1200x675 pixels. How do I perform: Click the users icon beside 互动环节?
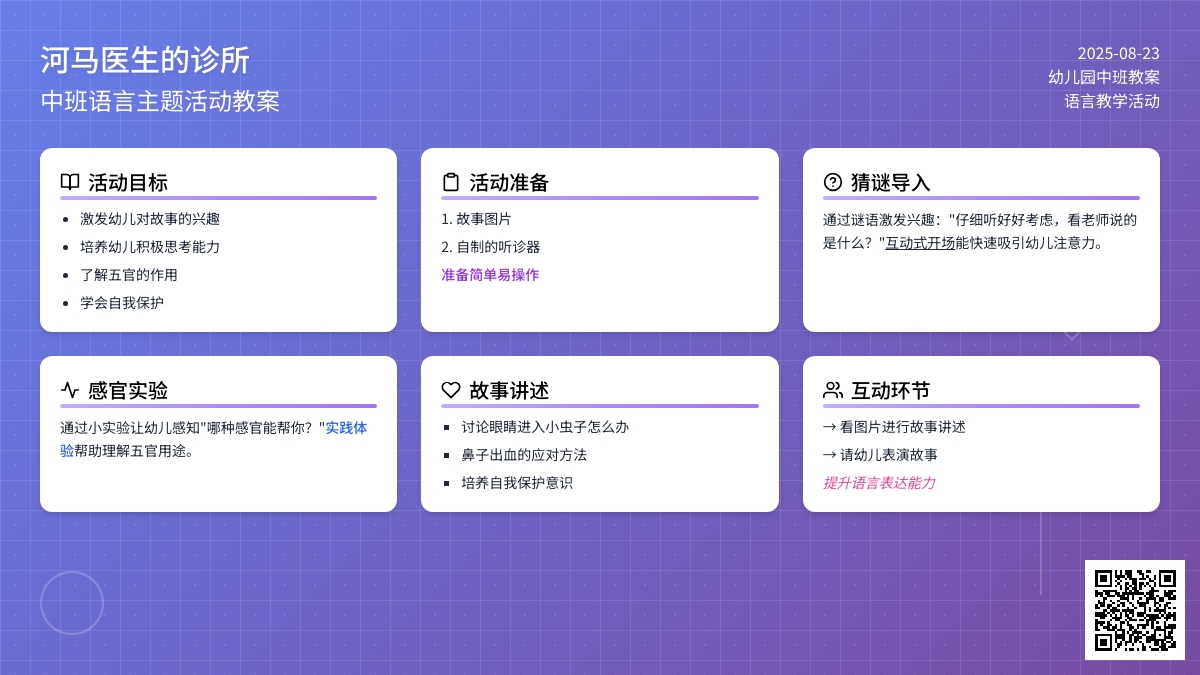coord(833,390)
